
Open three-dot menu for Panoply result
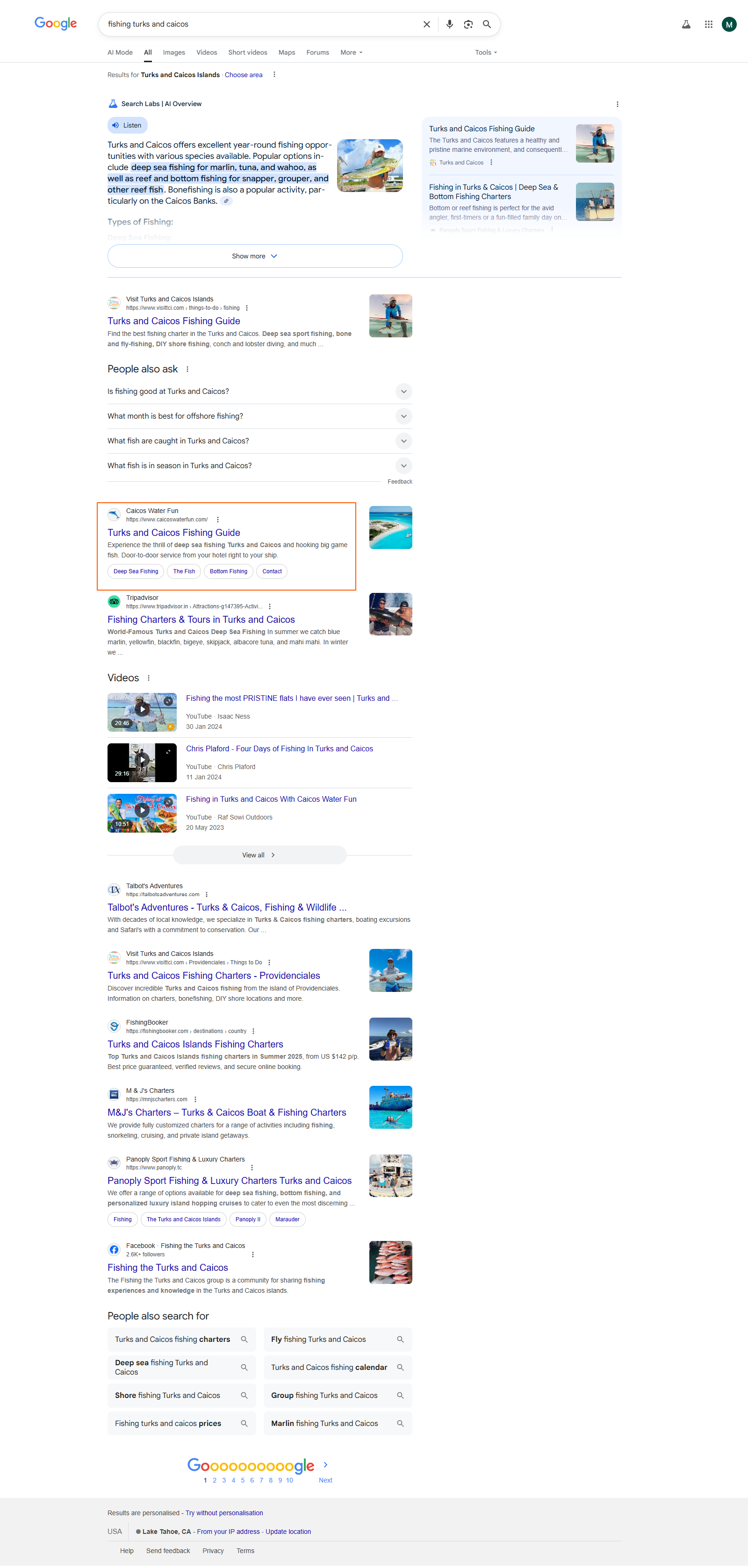click(252, 1168)
